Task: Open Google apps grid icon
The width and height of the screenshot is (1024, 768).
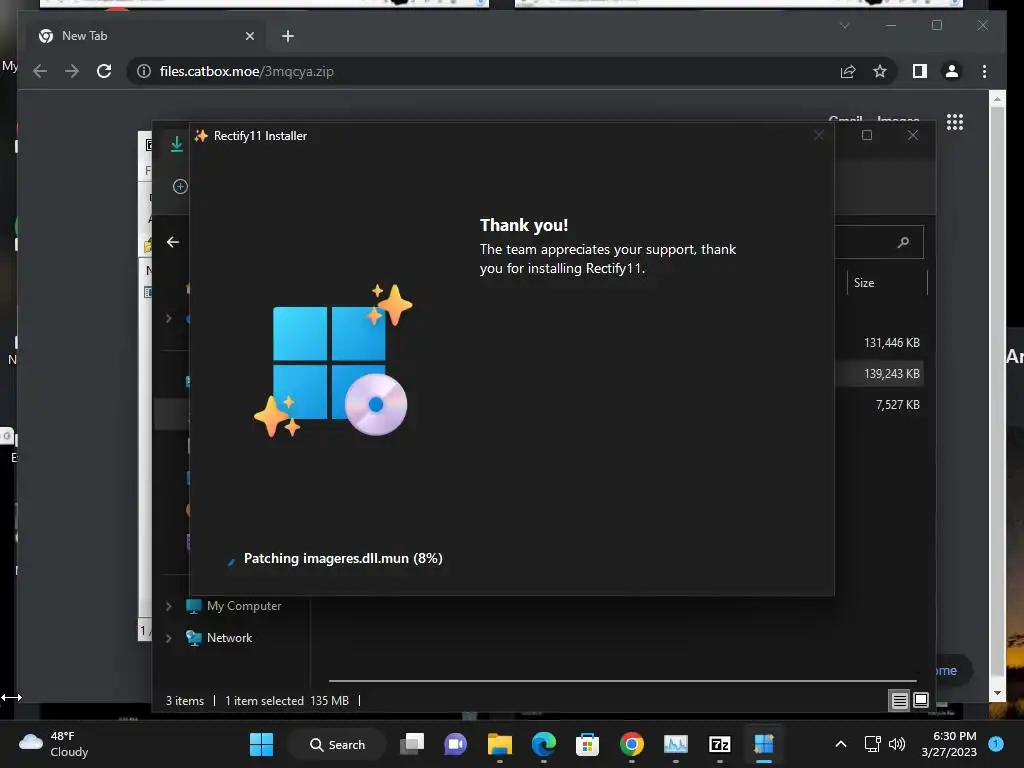Action: (955, 122)
